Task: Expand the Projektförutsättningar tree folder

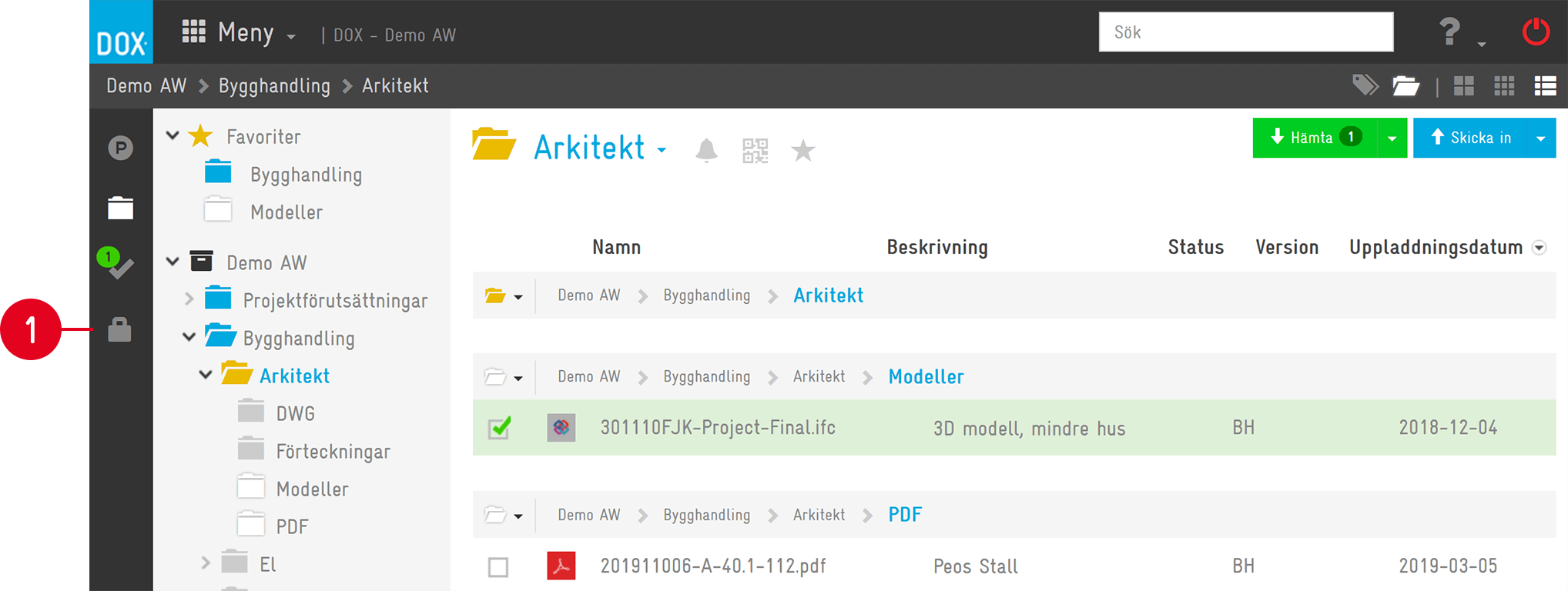Action: [189, 299]
